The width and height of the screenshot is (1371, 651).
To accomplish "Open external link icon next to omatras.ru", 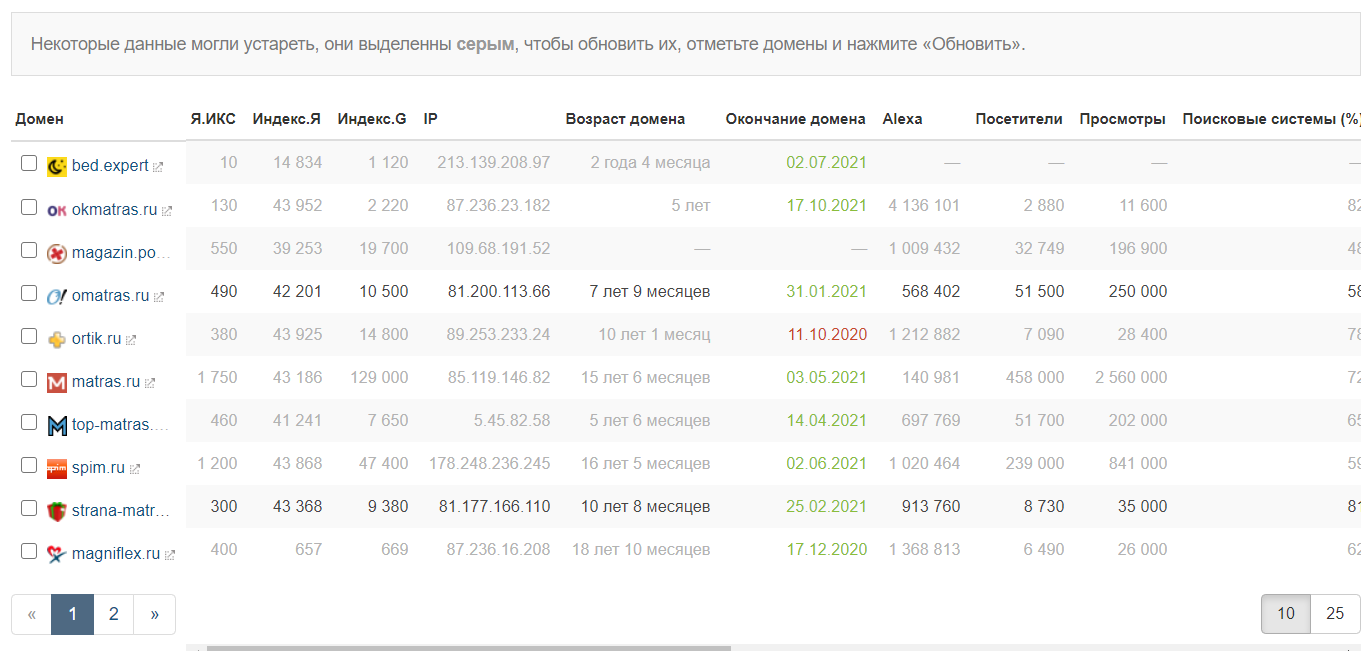I will pos(159,297).
